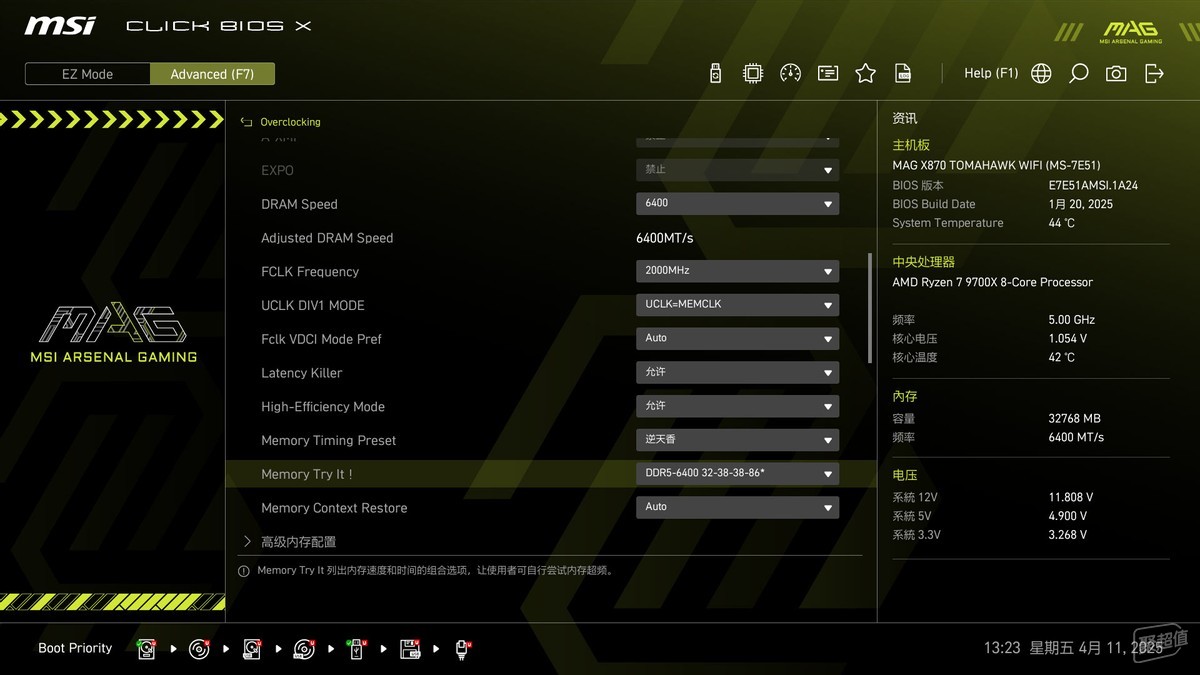Click the MSI Arsenal Gaming sidebar logo

point(113,333)
